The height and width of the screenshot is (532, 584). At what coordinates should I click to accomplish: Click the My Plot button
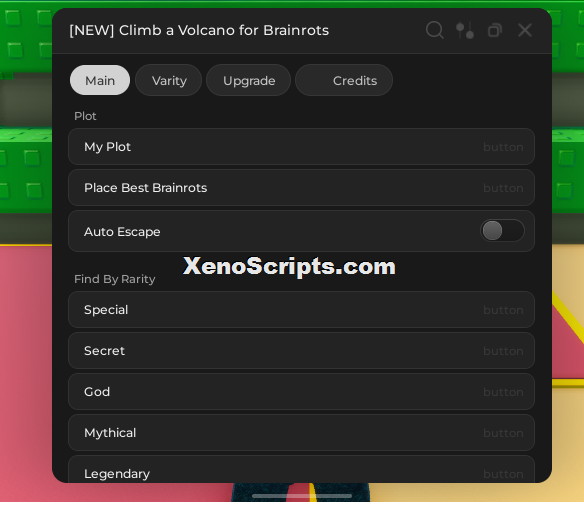click(301, 147)
